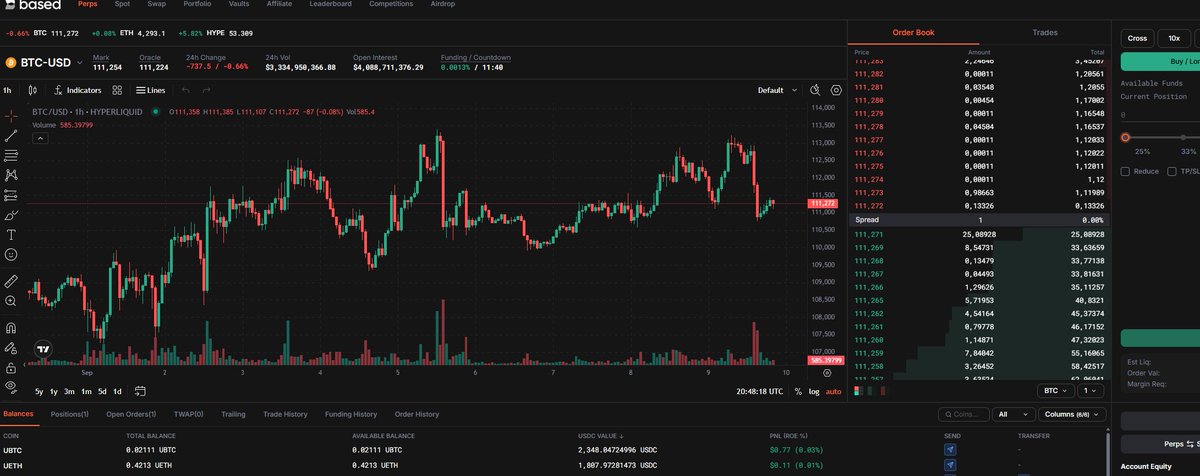The width and height of the screenshot is (1200, 476).
Task: Switch to the Order Book tab
Action: coord(913,32)
